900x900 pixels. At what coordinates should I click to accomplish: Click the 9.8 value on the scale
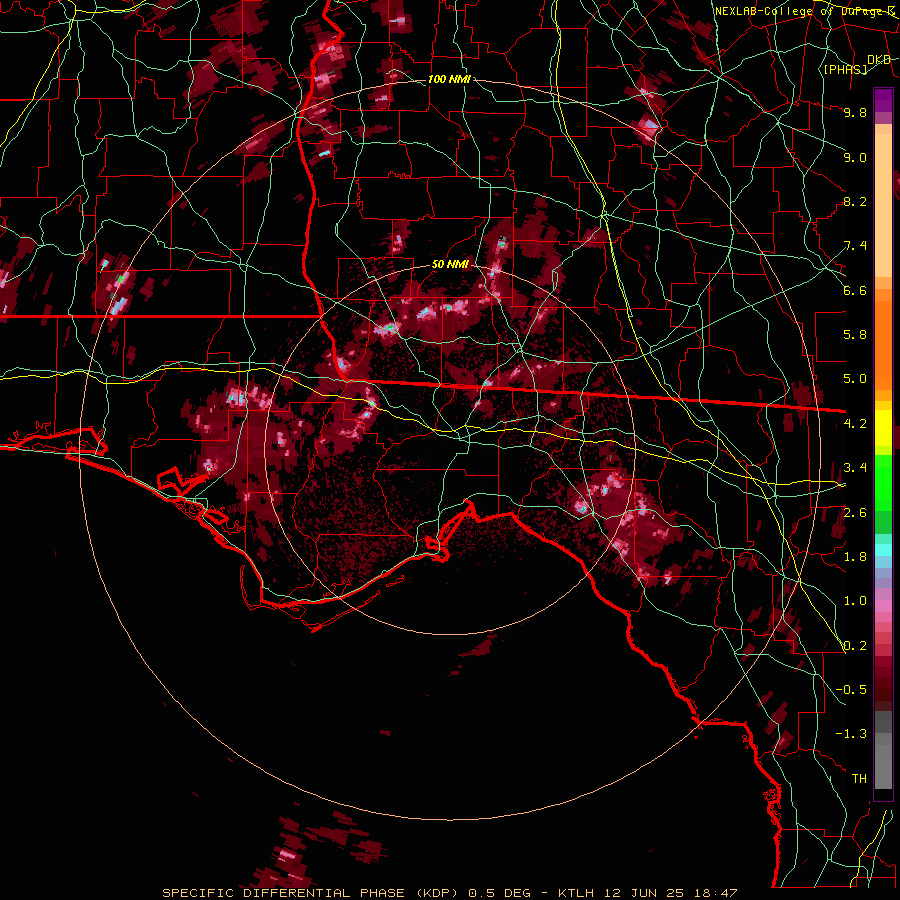click(855, 112)
